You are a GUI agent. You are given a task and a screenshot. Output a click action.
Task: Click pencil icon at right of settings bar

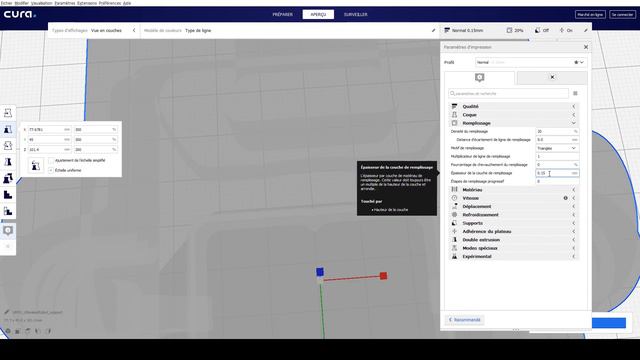(x=585, y=31)
